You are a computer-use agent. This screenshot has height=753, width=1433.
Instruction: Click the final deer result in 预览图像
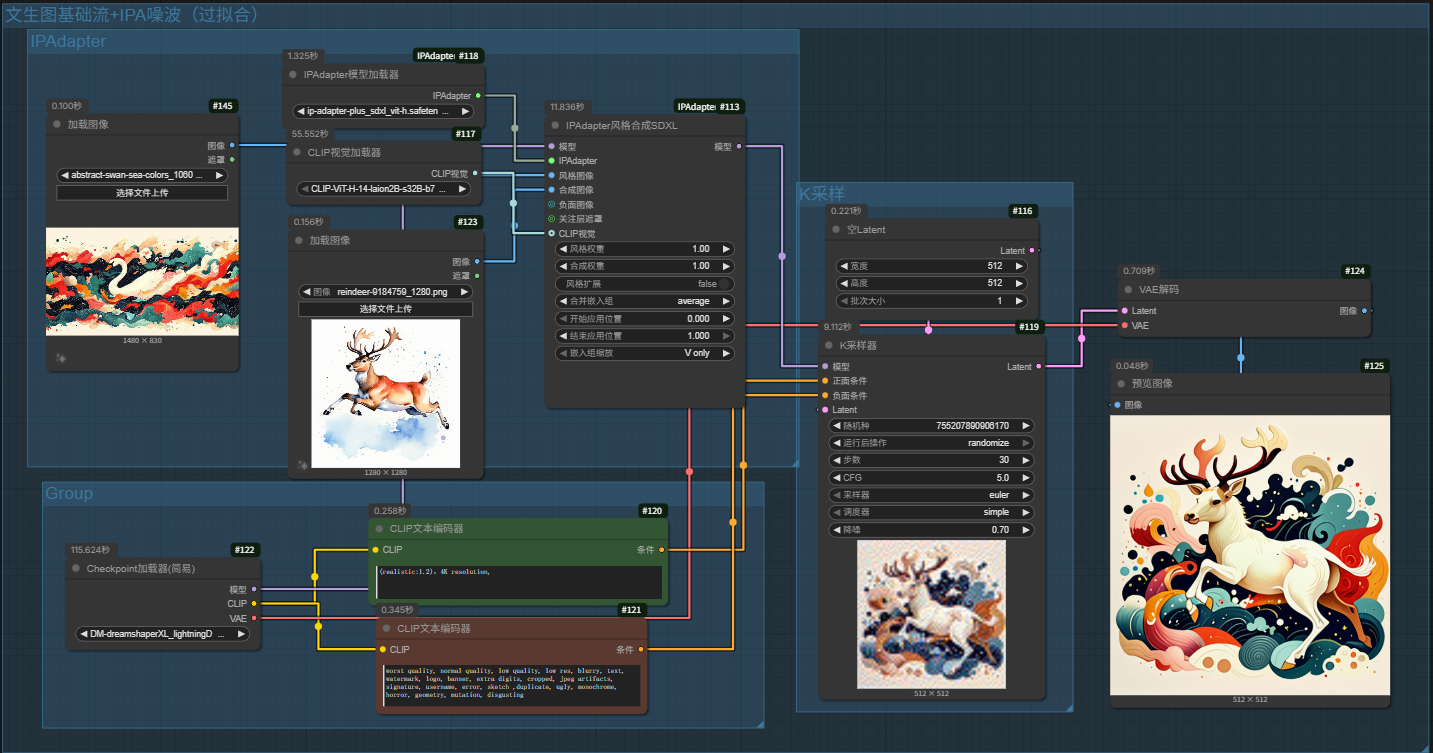1250,555
